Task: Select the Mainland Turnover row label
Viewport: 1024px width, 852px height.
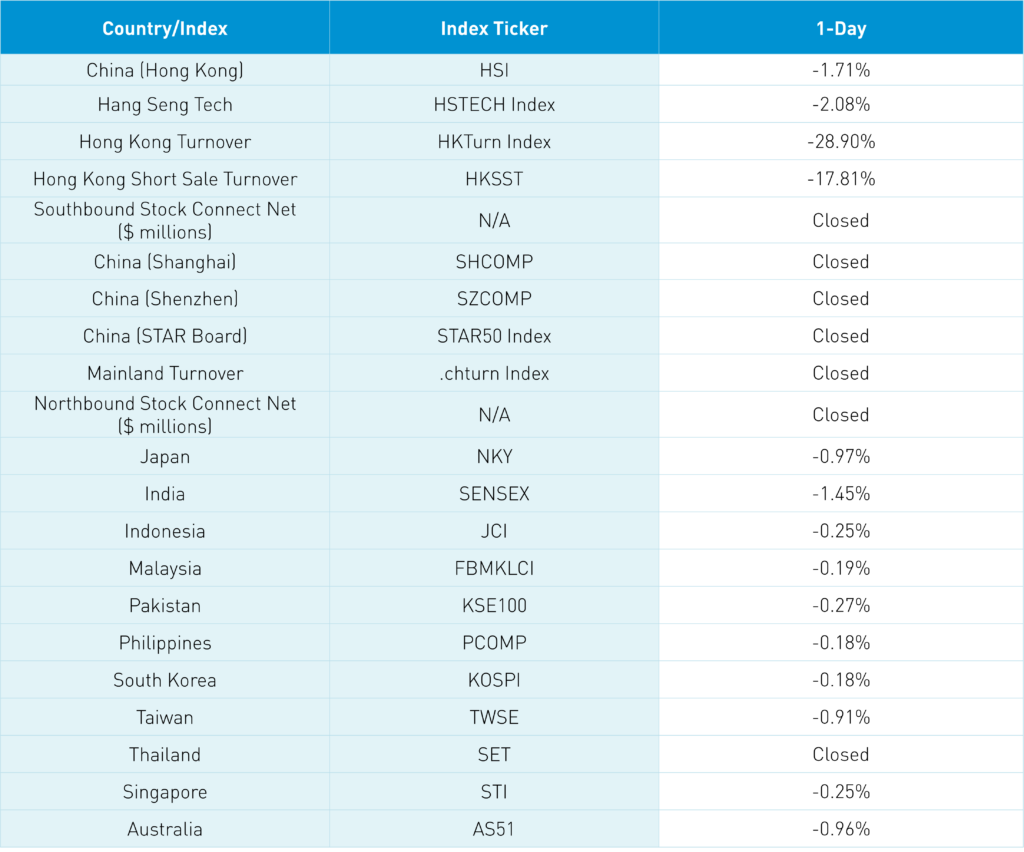Action: pyautogui.click(x=165, y=373)
